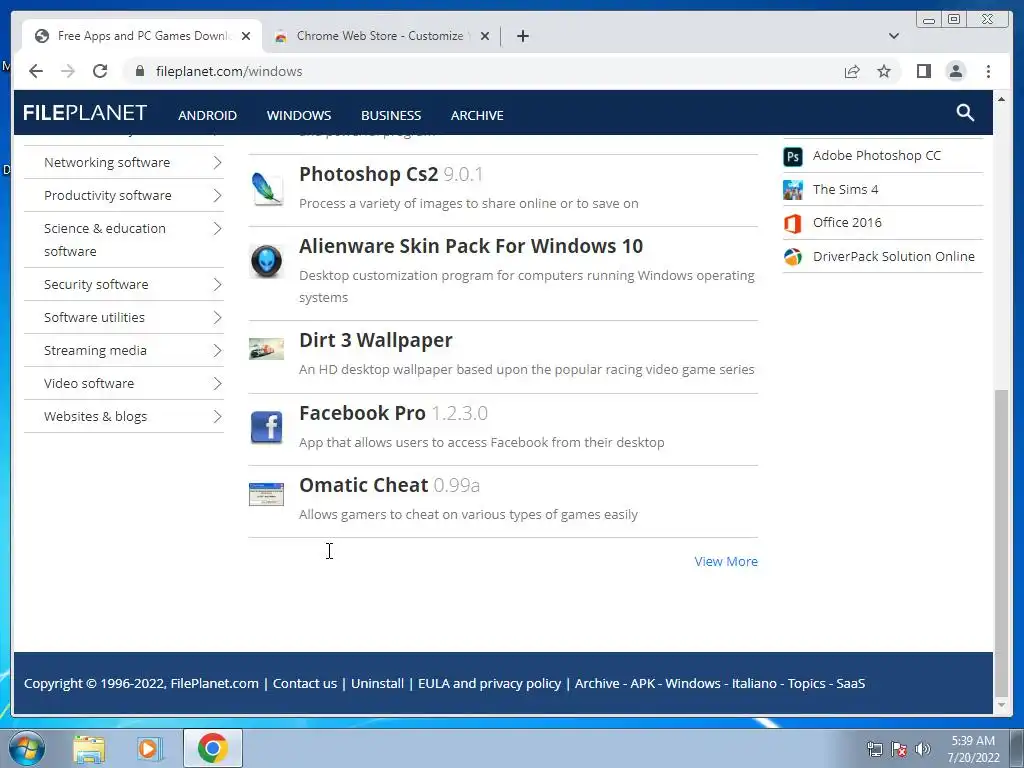
Task: Click the scrollbar up arrow
Action: pyautogui.click(x=1001, y=99)
